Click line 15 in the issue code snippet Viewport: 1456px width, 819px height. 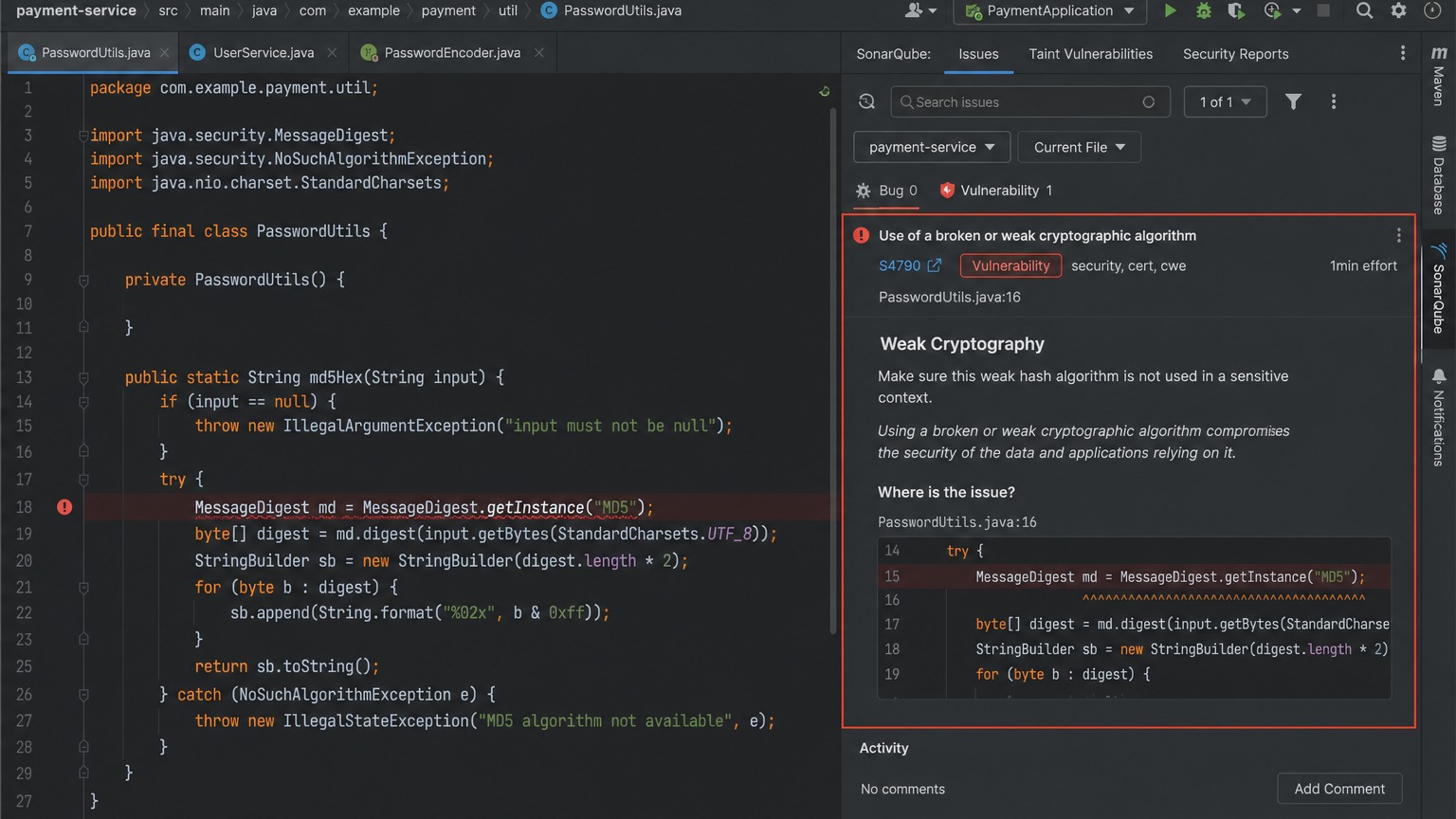point(1135,576)
